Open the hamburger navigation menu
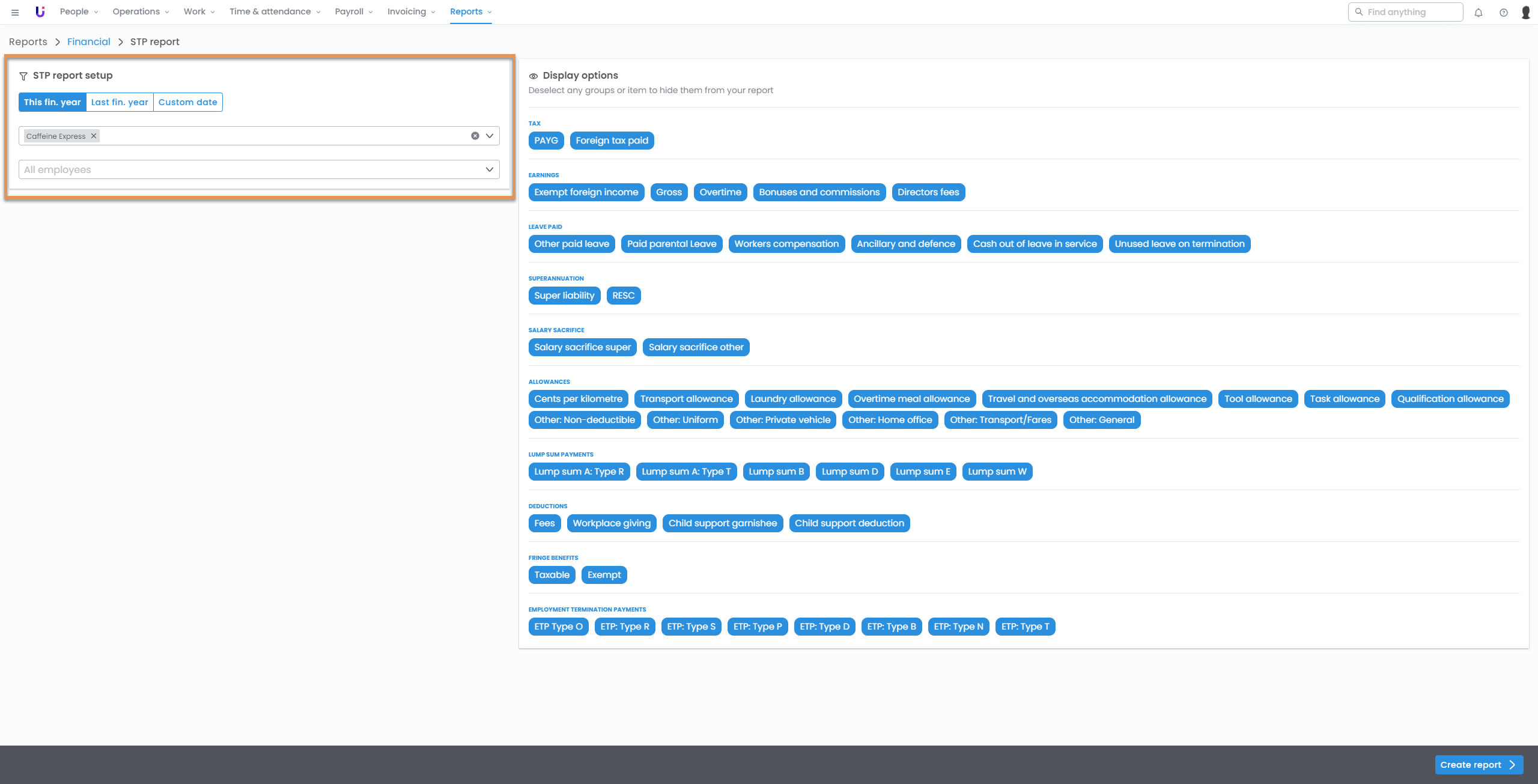The image size is (1538, 784). (x=15, y=12)
